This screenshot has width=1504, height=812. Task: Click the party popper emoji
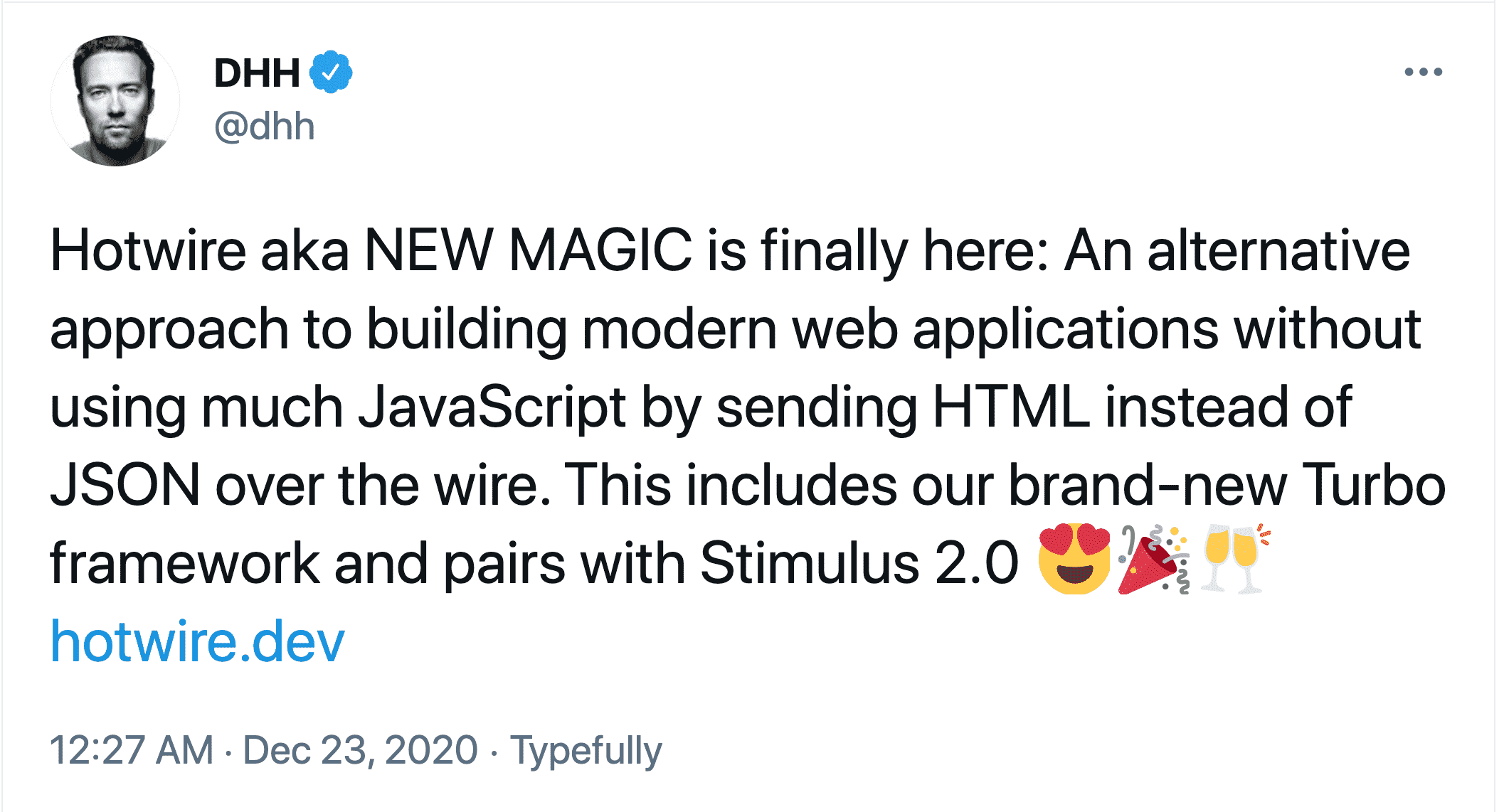pyautogui.click(x=1153, y=560)
